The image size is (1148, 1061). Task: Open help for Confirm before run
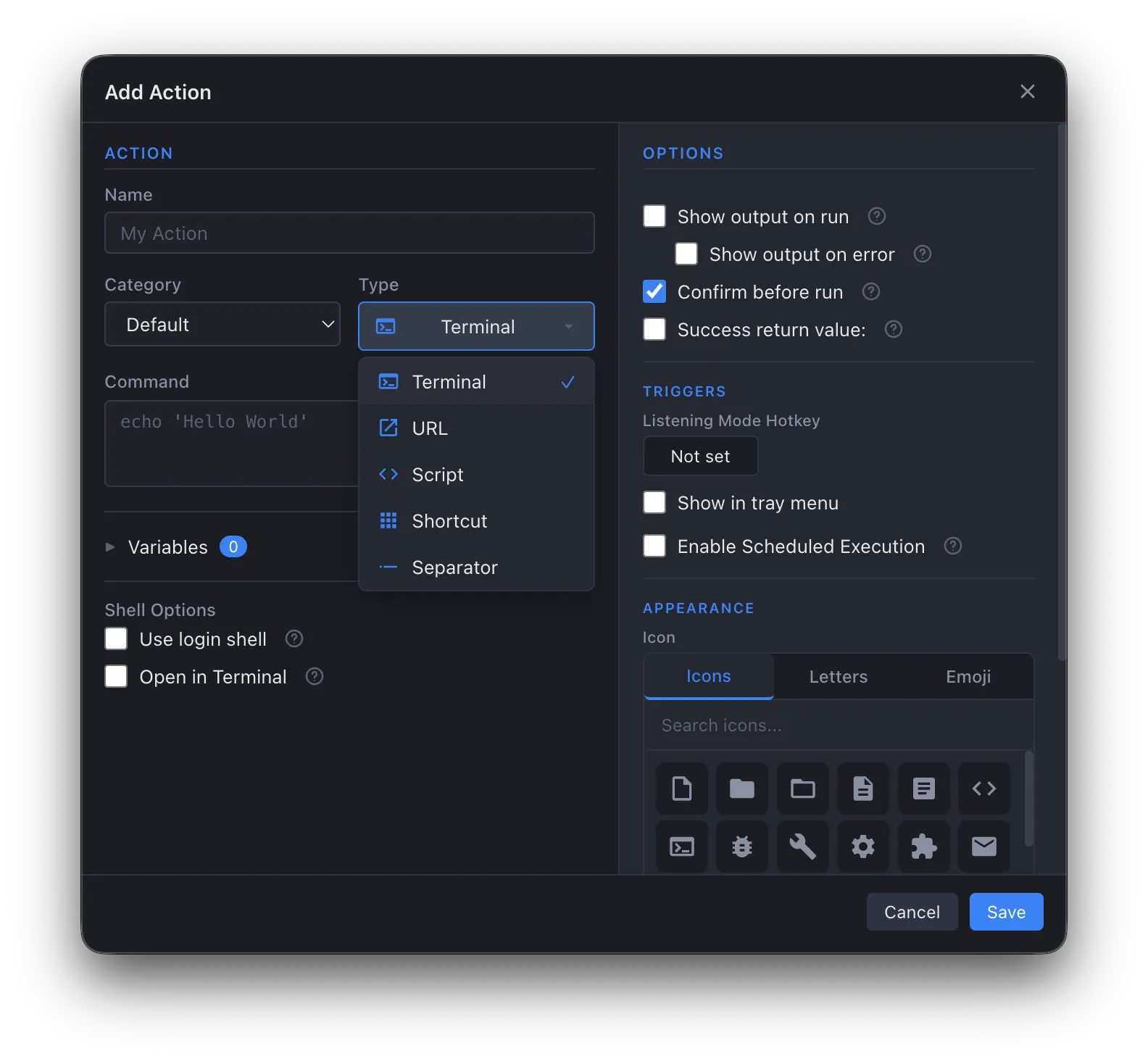click(870, 291)
